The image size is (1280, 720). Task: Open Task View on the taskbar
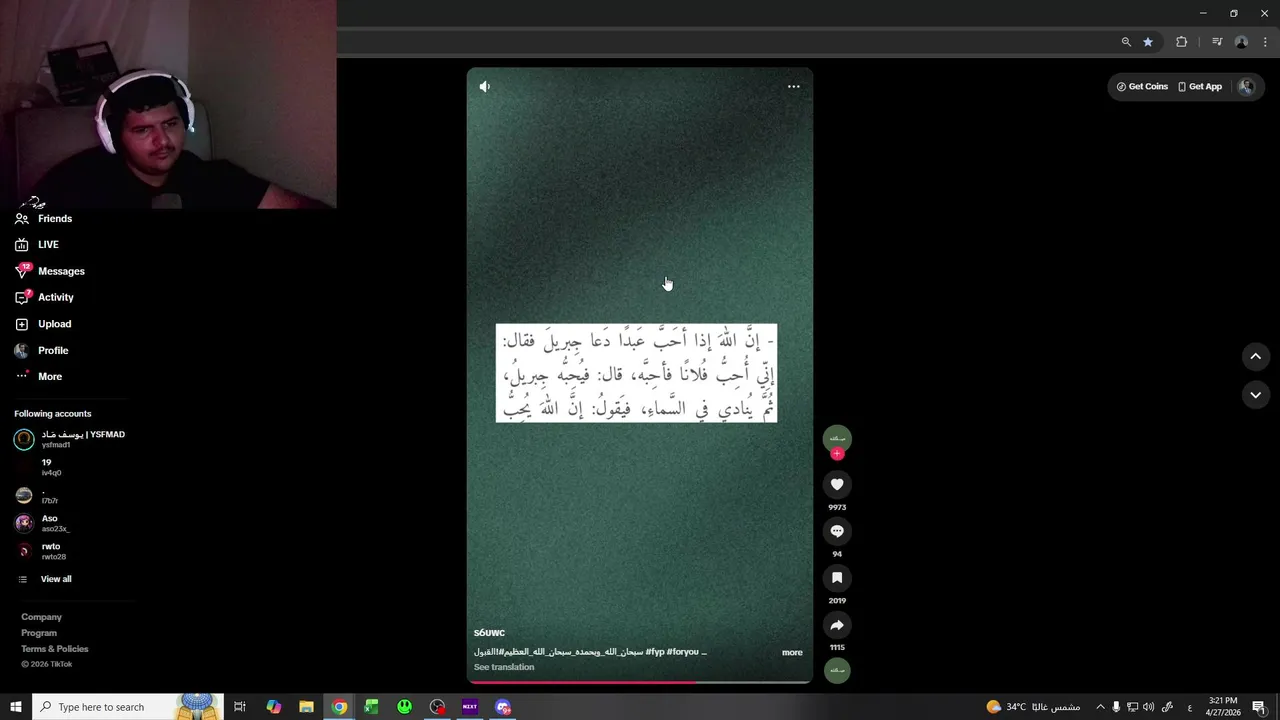coord(240,707)
